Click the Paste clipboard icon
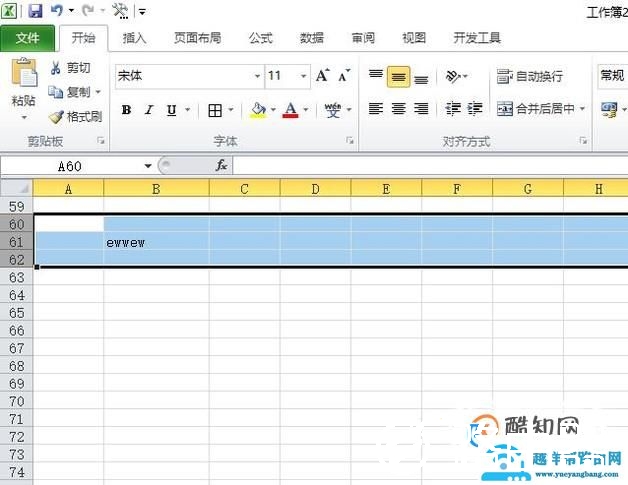Image resolution: width=628 pixels, height=485 pixels. click(x=24, y=72)
